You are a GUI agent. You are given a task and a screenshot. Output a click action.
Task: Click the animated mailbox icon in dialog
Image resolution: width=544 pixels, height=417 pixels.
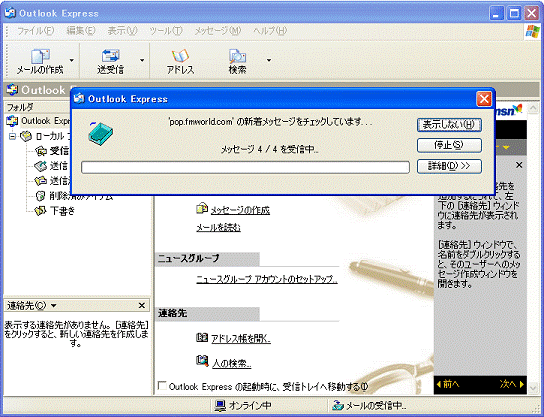(x=100, y=133)
